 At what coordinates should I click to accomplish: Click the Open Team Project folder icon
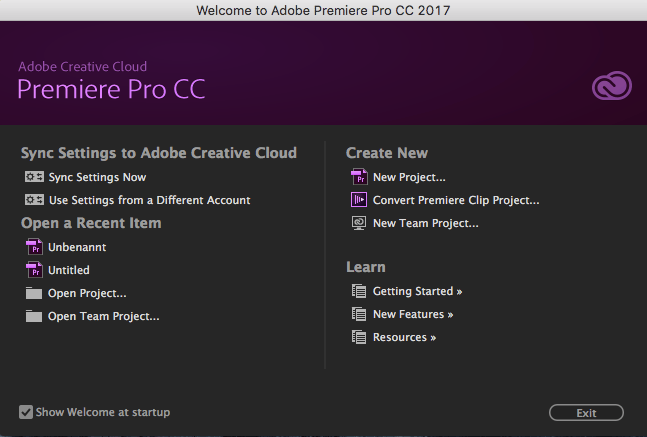tap(34, 316)
